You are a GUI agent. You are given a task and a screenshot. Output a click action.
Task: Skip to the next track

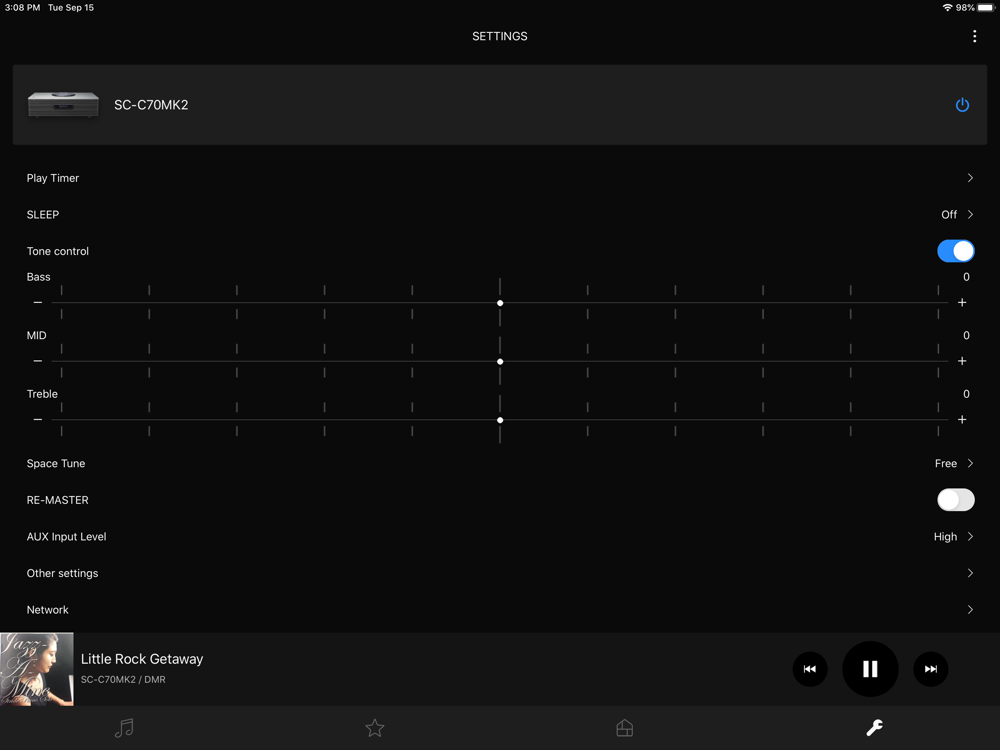click(930, 669)
